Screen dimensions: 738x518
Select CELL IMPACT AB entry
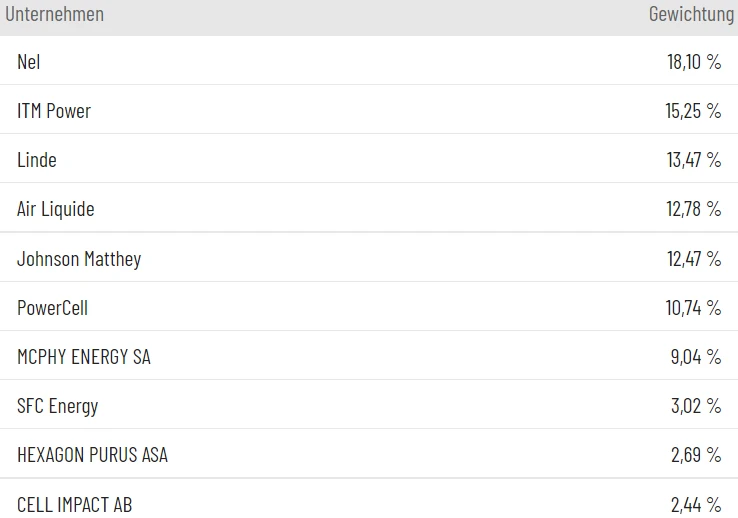pos(75,504)
